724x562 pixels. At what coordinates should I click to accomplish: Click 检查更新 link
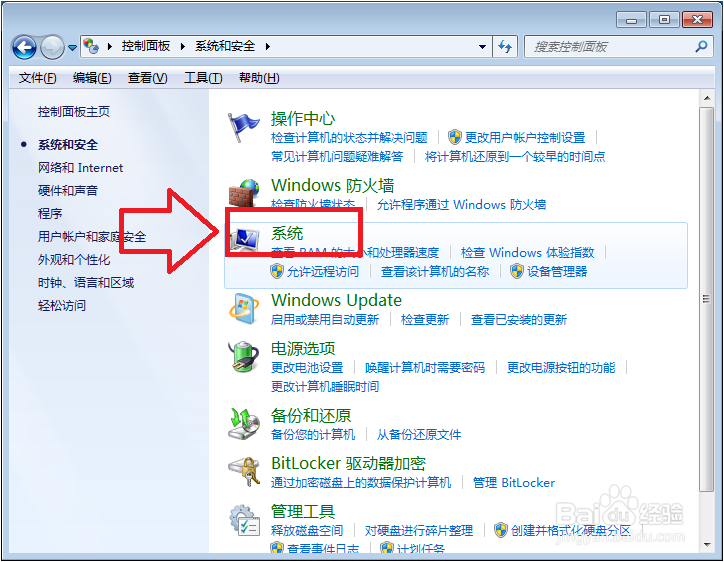(425, 320)
